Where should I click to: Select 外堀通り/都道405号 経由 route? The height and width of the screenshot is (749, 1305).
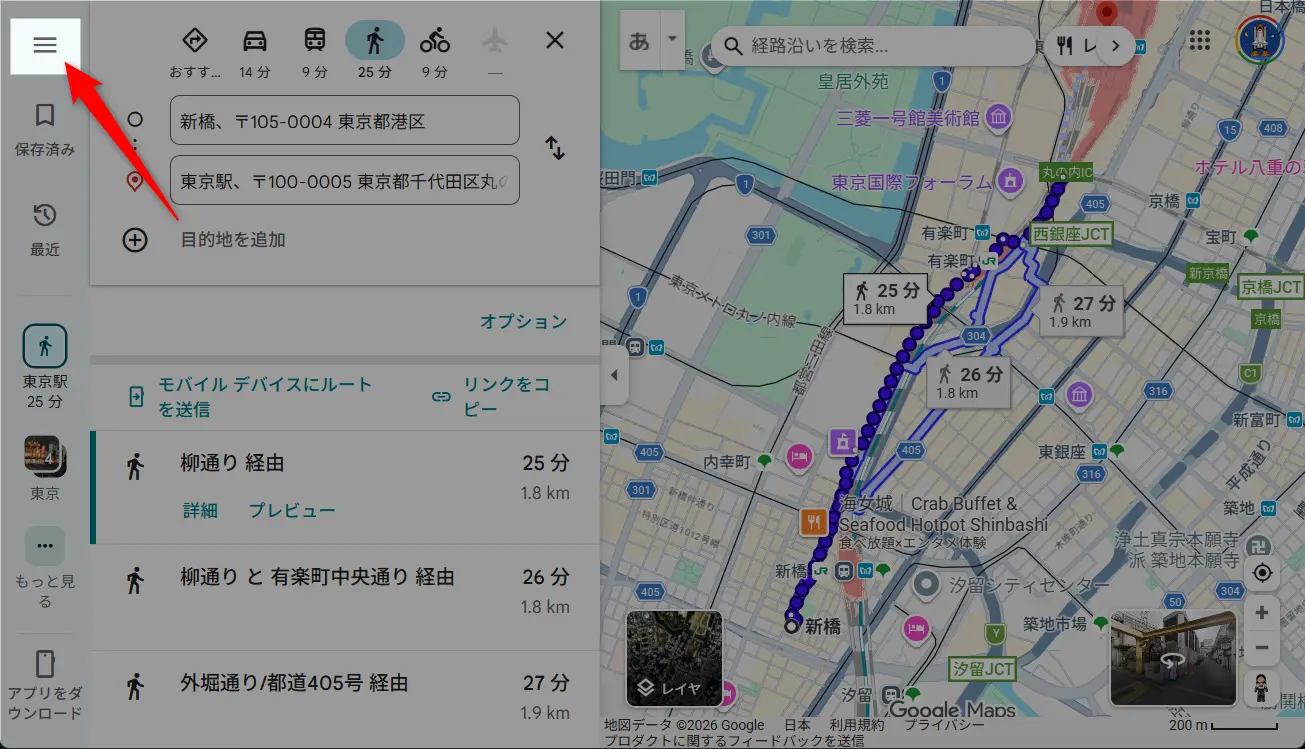click(x=345, y=697)
